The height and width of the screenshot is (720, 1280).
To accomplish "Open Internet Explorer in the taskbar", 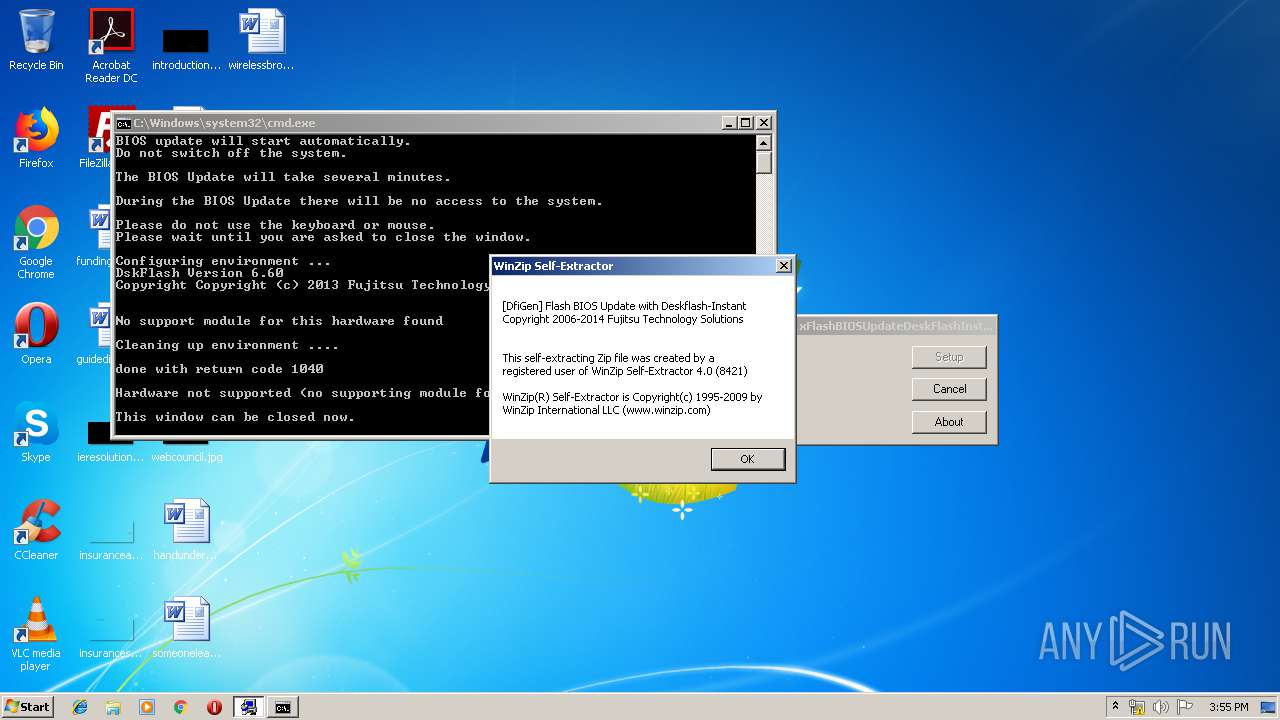I will pyautogui.click(x=80, y=707).
